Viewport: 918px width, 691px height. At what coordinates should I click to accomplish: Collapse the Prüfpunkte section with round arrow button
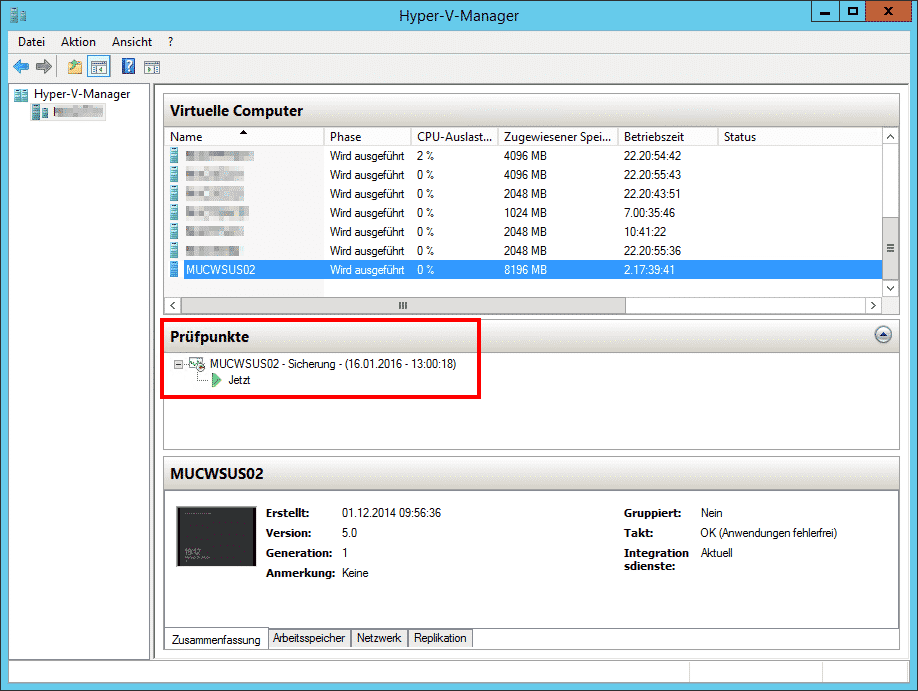click(883, 334)
